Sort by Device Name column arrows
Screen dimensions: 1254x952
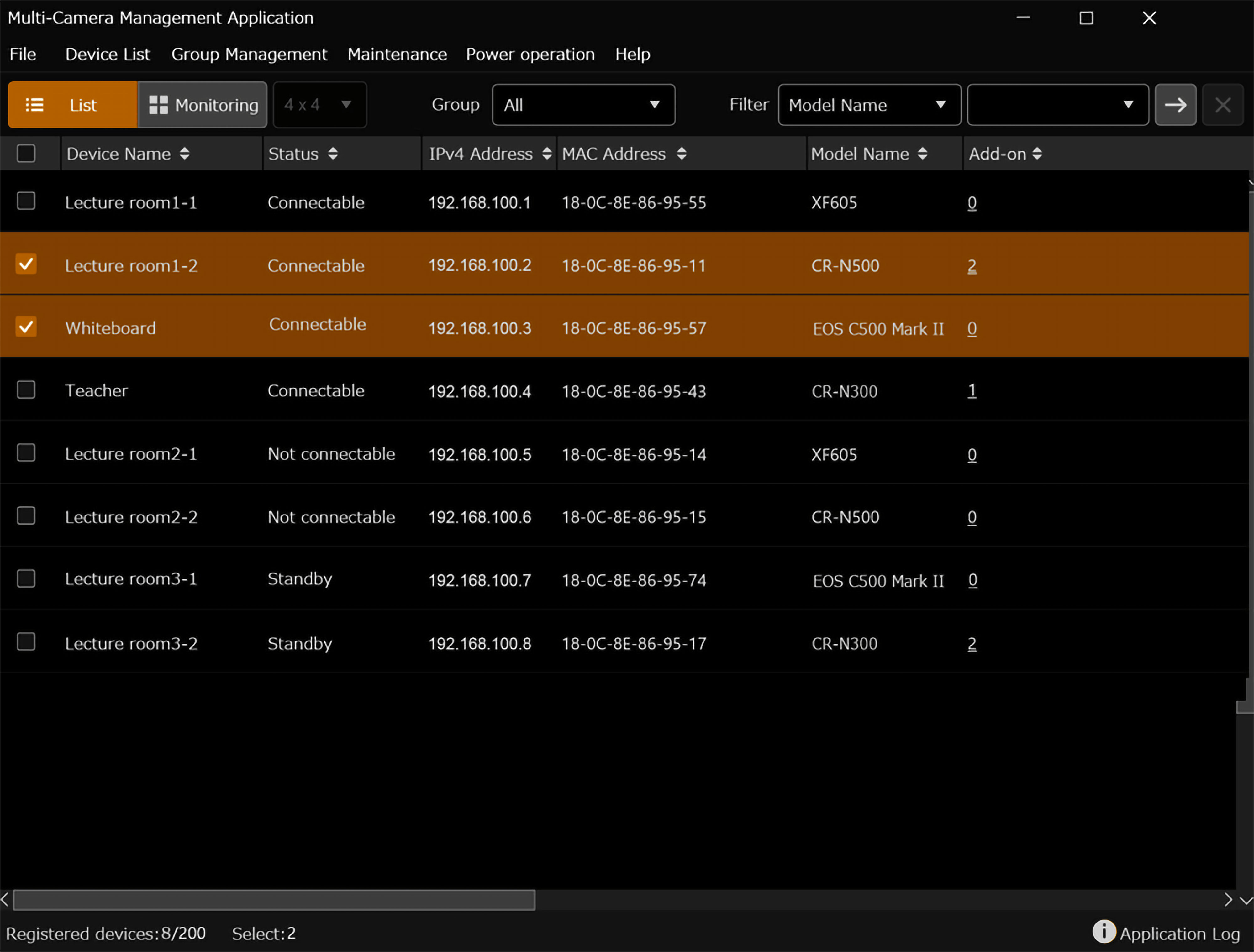pyautogui.click(x=184, y=154)
